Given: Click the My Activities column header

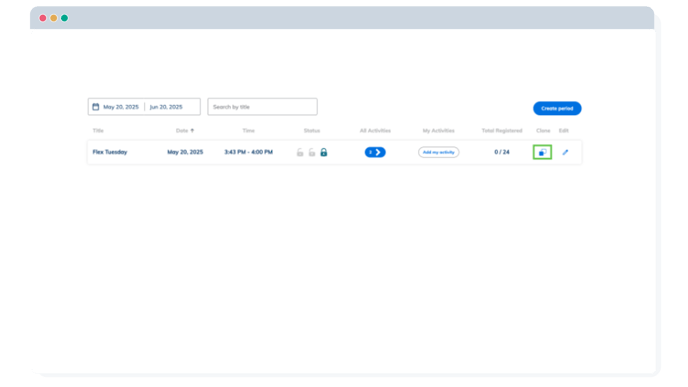Looking at the screenshot, I should (438, 131).
